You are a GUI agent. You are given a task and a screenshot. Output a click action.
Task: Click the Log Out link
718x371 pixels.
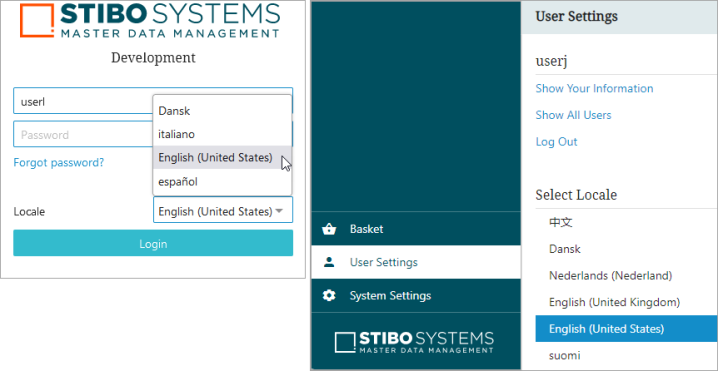point(556,142)
